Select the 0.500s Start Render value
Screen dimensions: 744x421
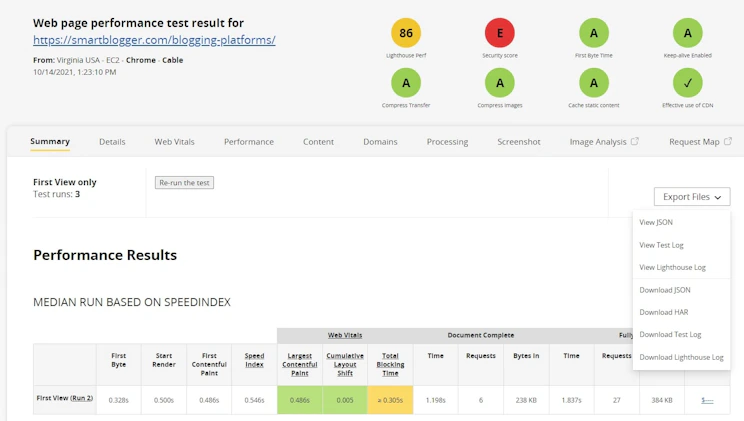[164, 400]
